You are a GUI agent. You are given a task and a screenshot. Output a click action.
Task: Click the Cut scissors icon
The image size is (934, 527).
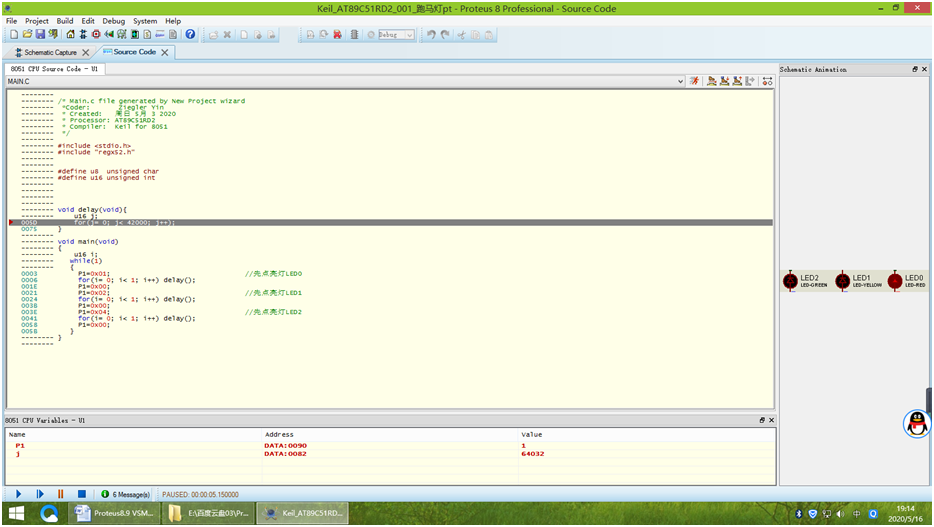(x=462, y=35)
